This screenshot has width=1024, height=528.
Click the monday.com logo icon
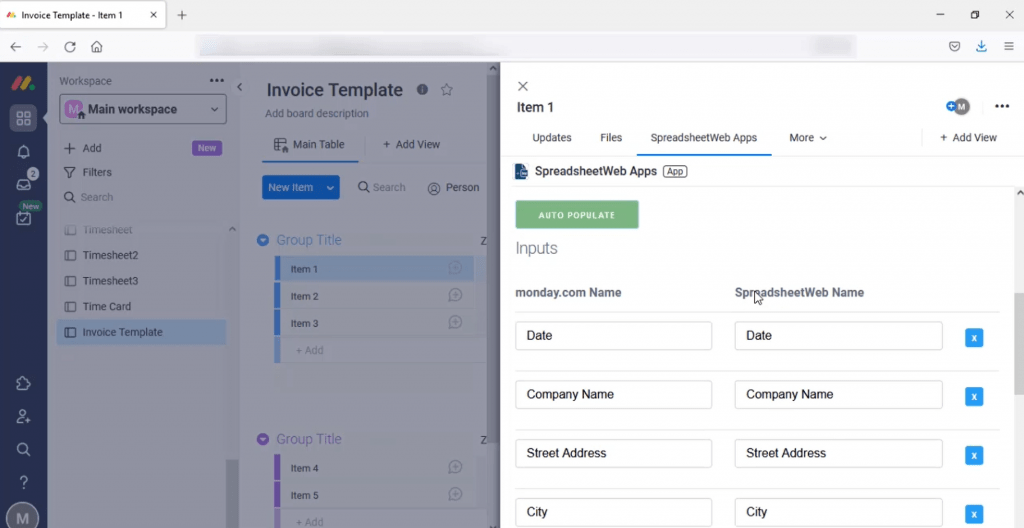click(x=23, y=83)
